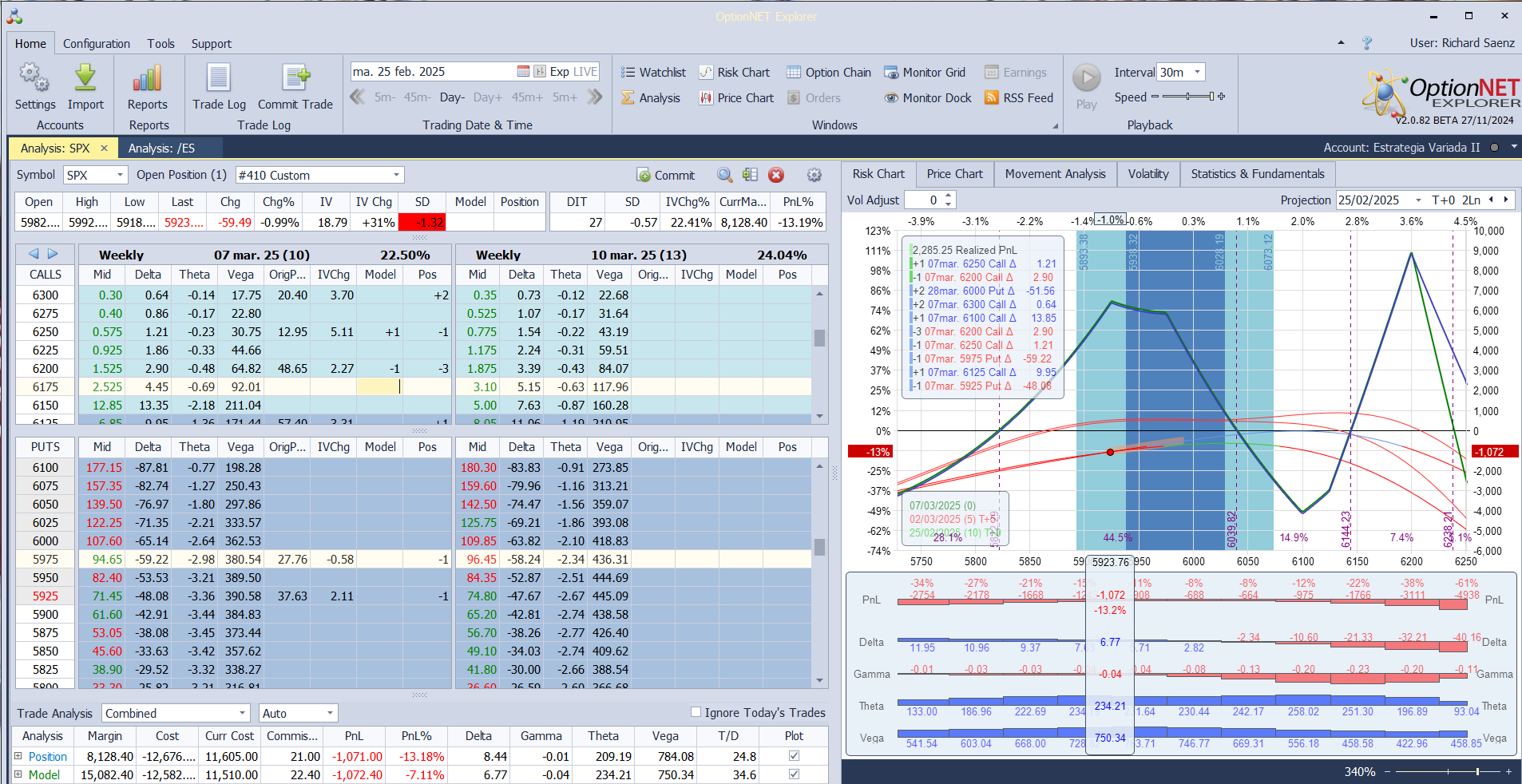Open the Auto dropdown in Trade Analysis
Image resolution: width=1522 pixels, height=784 pixels.
[329, 713]
